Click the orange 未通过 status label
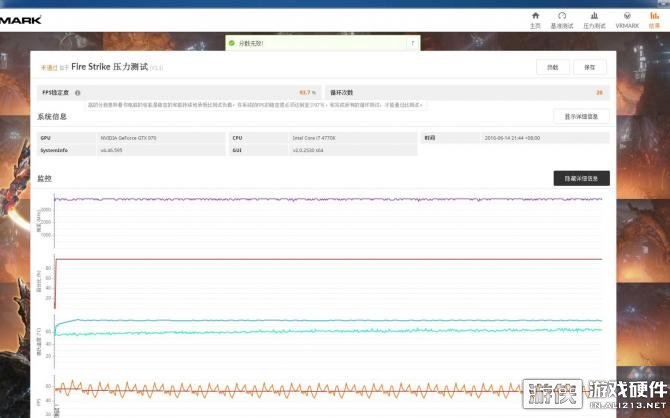 [49, 68]
